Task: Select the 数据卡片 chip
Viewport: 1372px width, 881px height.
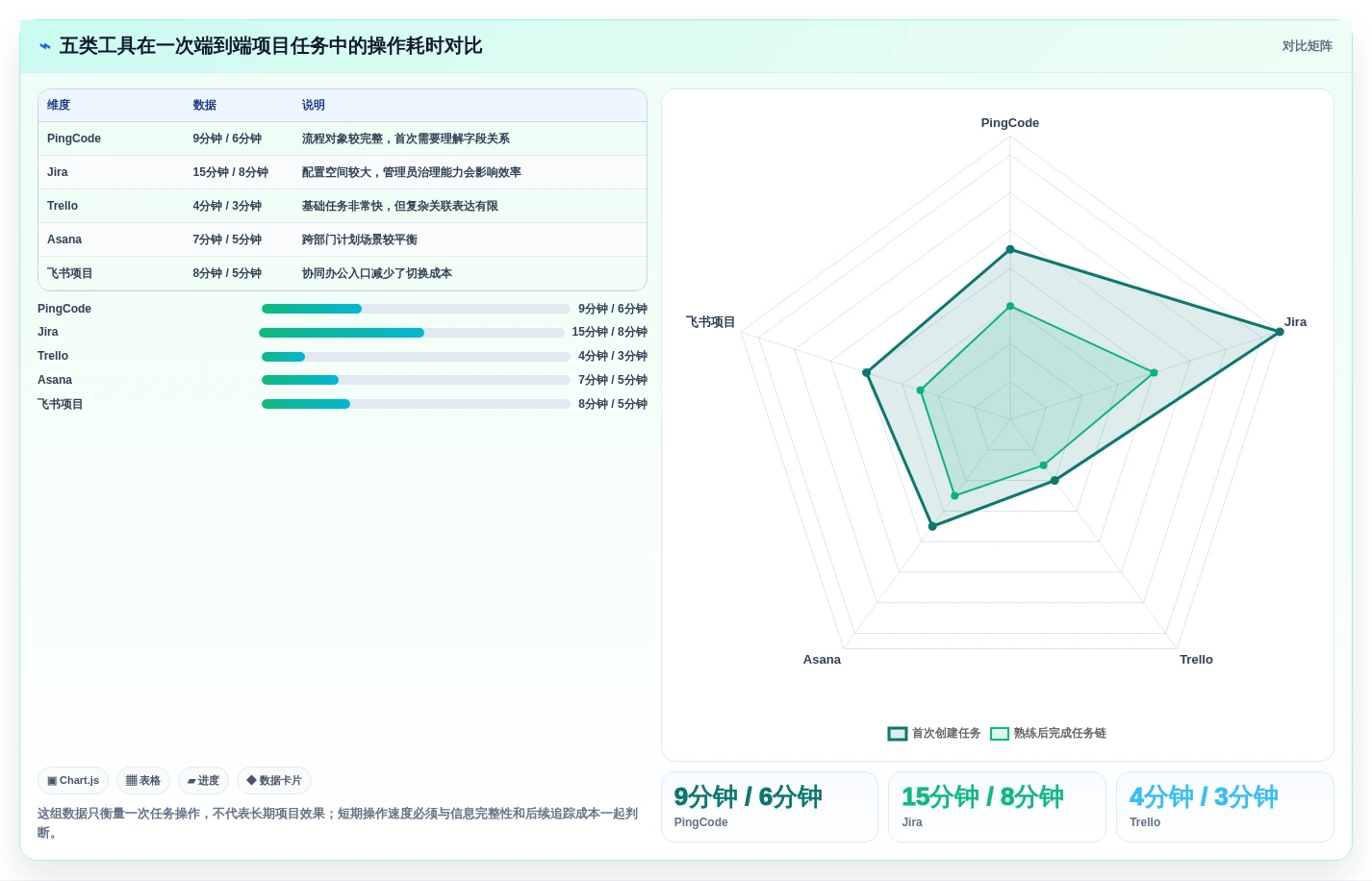Action: pyautogui.click(x=274, y=780)
